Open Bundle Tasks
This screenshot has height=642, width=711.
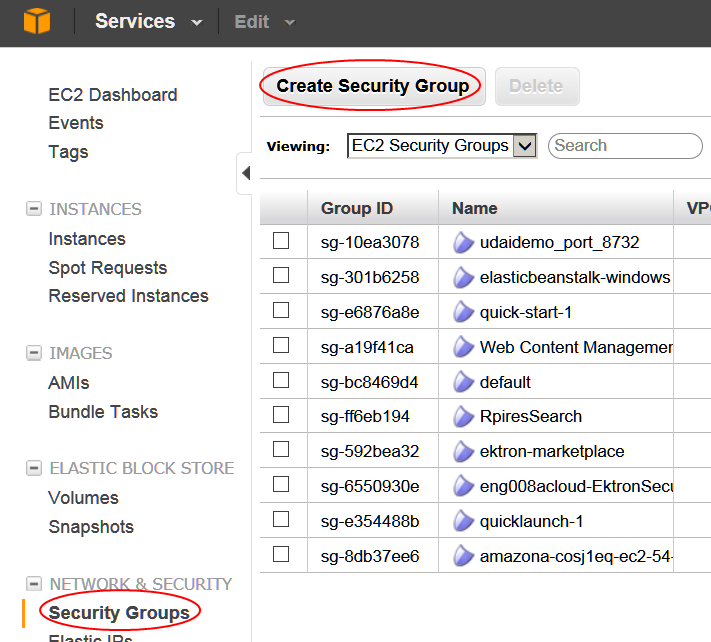(103, 412)
